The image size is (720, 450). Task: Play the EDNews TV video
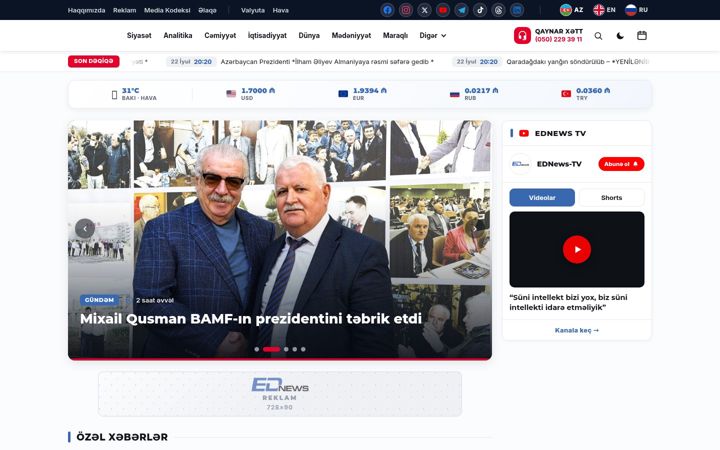[577, 249]
